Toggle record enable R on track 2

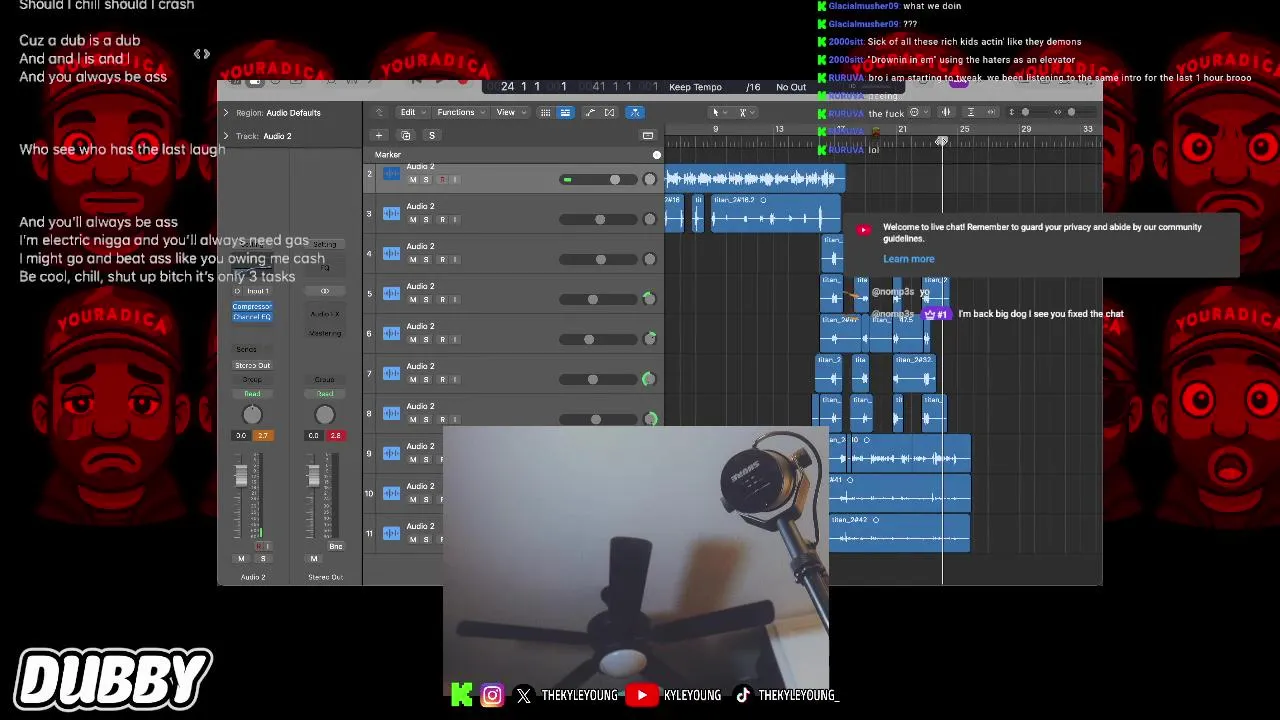[x=442, y=179]
